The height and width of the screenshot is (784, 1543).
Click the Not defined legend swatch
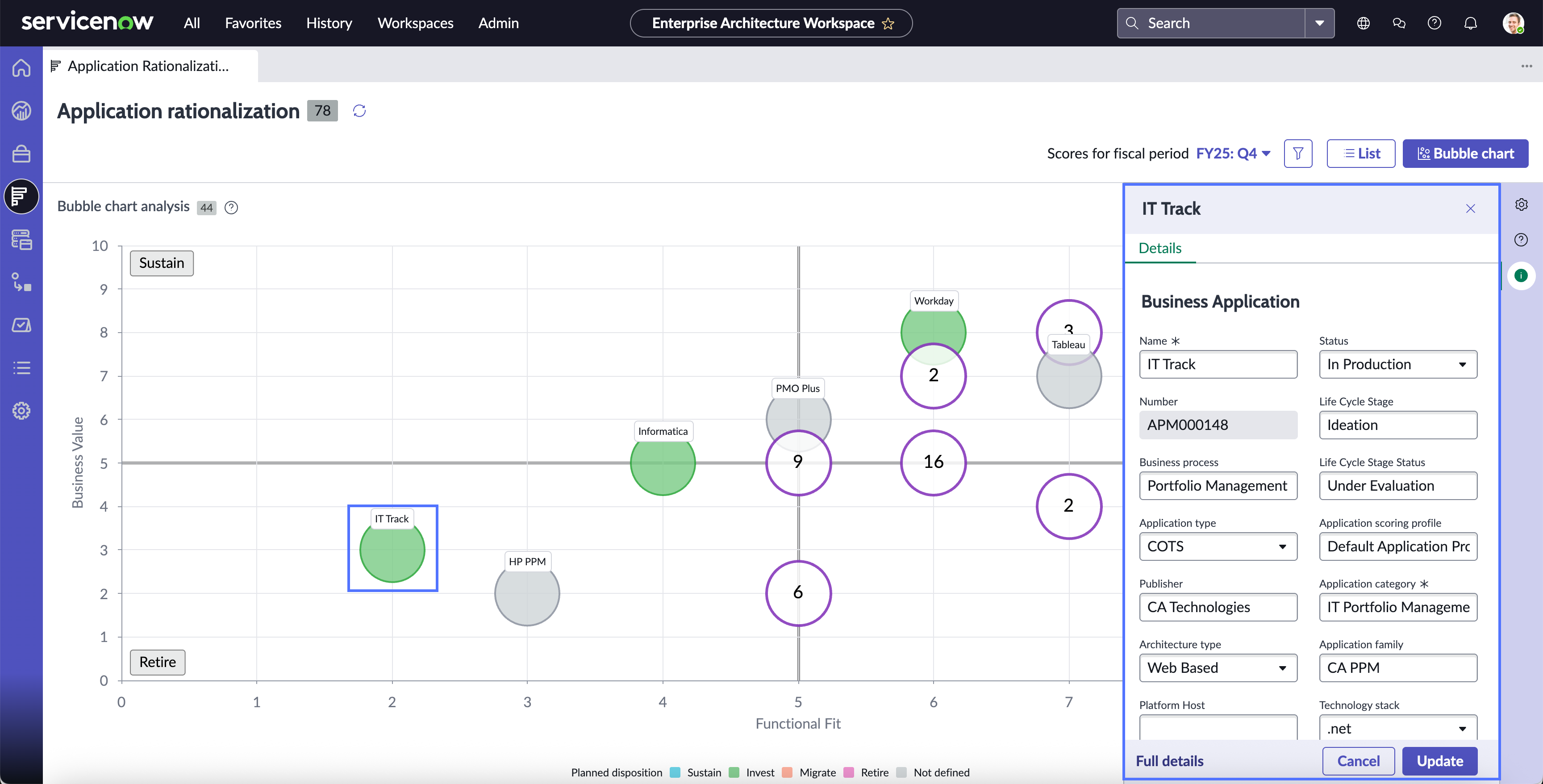pyautogui.click(x=901, y=773)
